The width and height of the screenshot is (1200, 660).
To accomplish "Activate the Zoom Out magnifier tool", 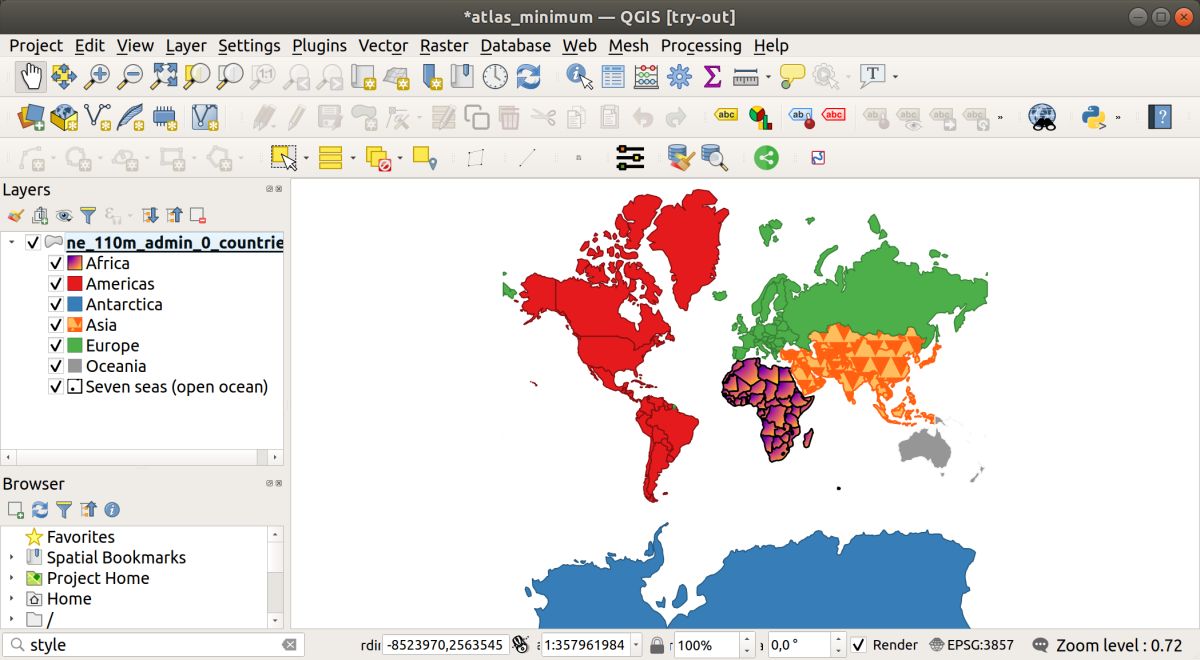I will [x=130, y=75].
